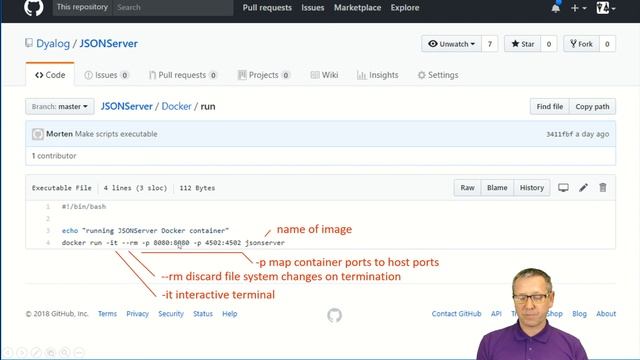Click the Copy path button
Image resolution: width=640 pixels, height=360 pixels.
coord(592,107)
